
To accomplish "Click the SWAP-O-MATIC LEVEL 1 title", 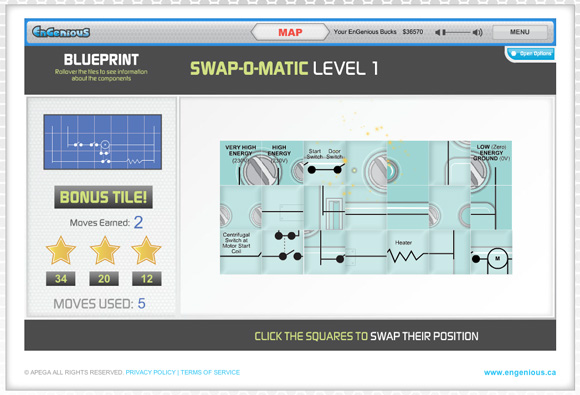I will (284, 68).
